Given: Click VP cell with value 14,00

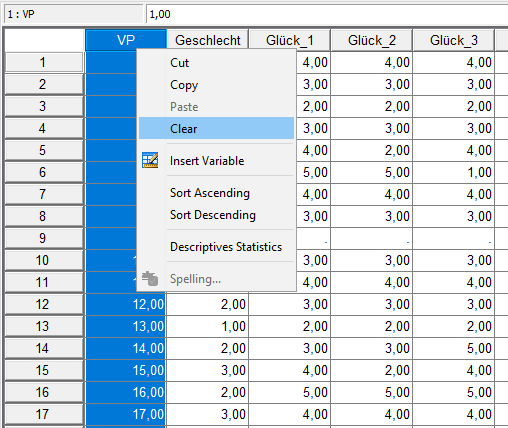Looking at the screenshot, I should (126, 348).
